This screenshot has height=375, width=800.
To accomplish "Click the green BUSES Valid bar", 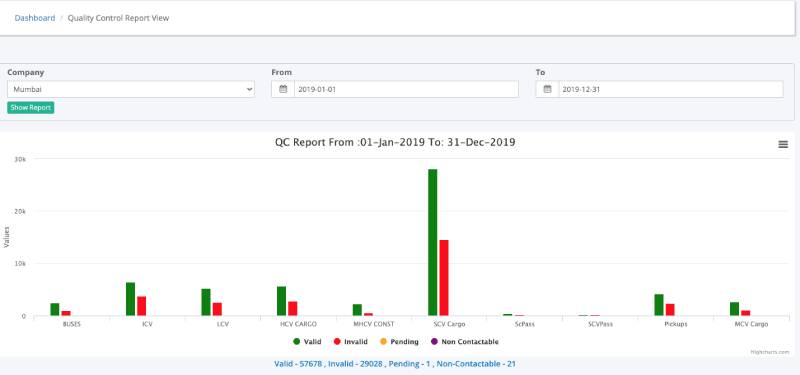I will pyautogui.click(x=55, y=310).
